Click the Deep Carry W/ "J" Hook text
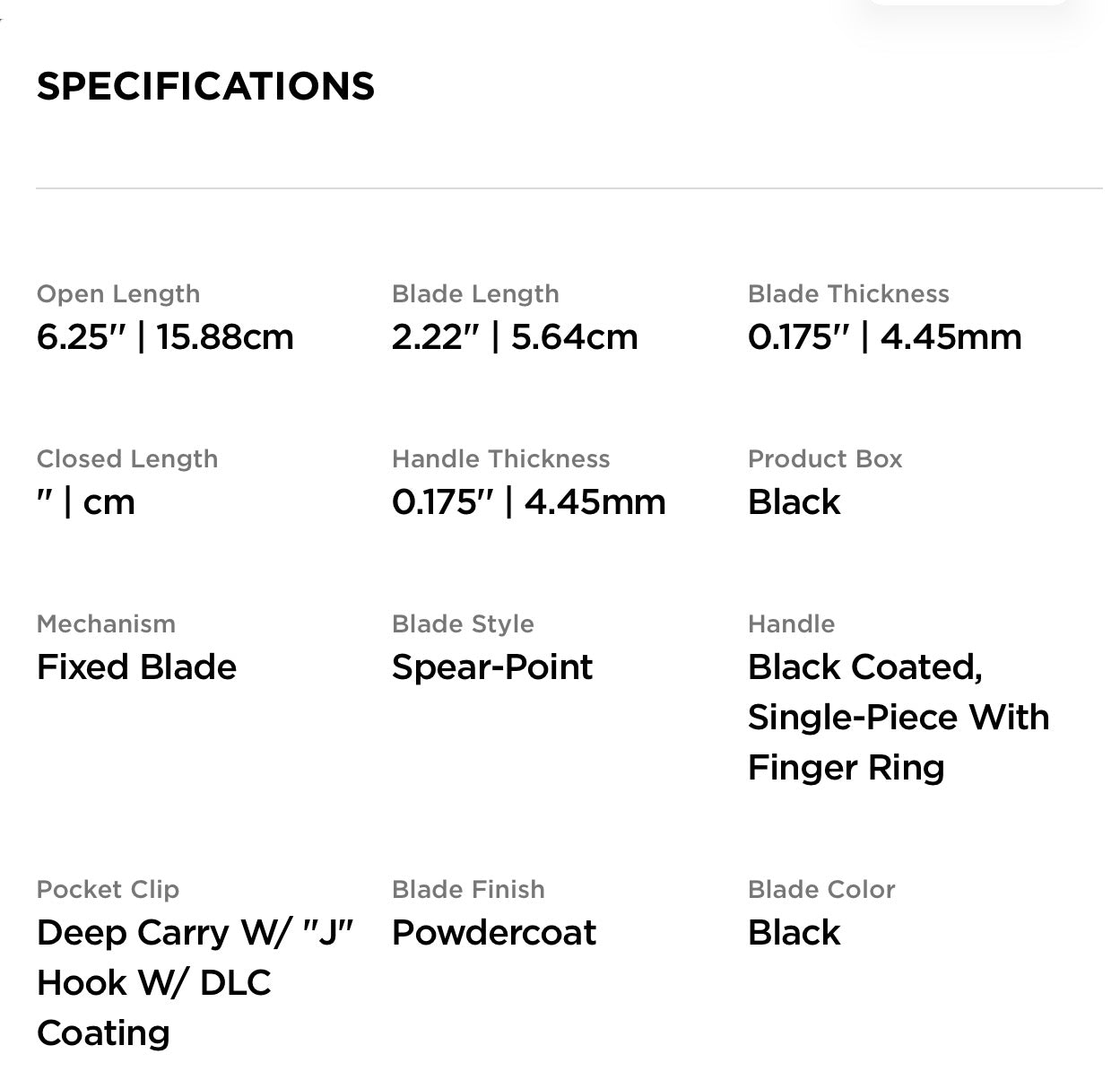1120x1089 pixels. [x=195, y=958]
